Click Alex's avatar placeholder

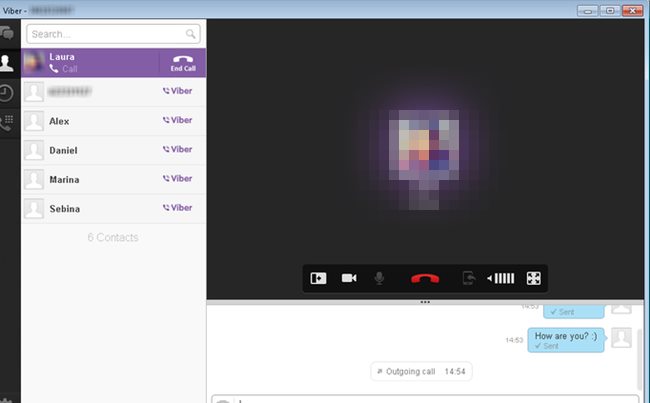coord(34,121)
